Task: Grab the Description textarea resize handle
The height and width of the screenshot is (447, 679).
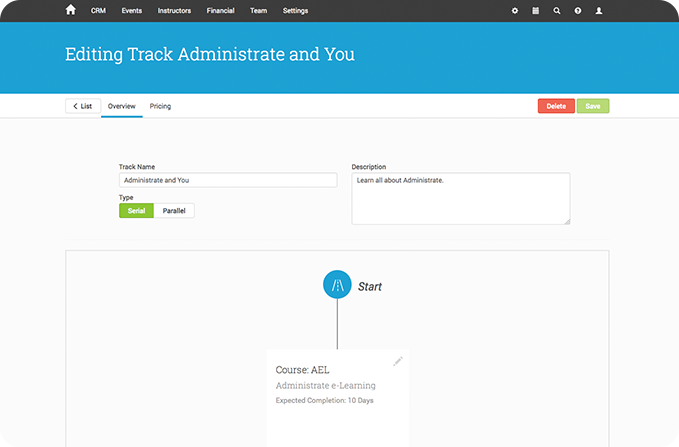Action: point(567,221)
